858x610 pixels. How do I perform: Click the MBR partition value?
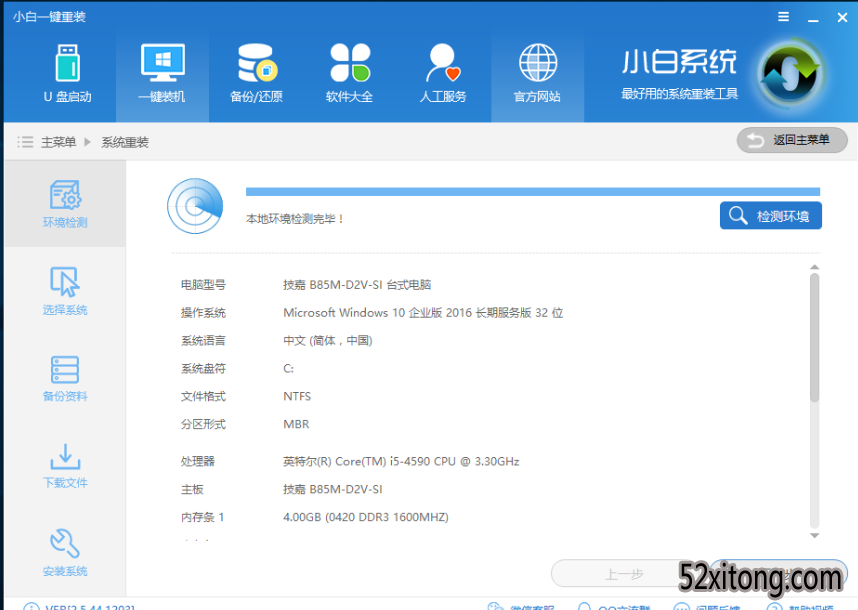(x=296, y=424)
